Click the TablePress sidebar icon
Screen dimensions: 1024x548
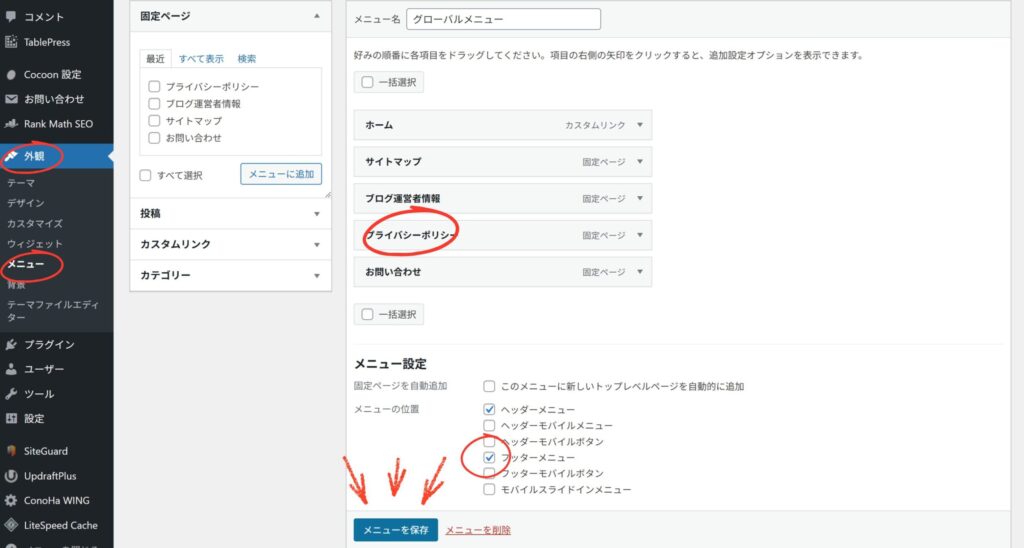click(x=11, y=42)
